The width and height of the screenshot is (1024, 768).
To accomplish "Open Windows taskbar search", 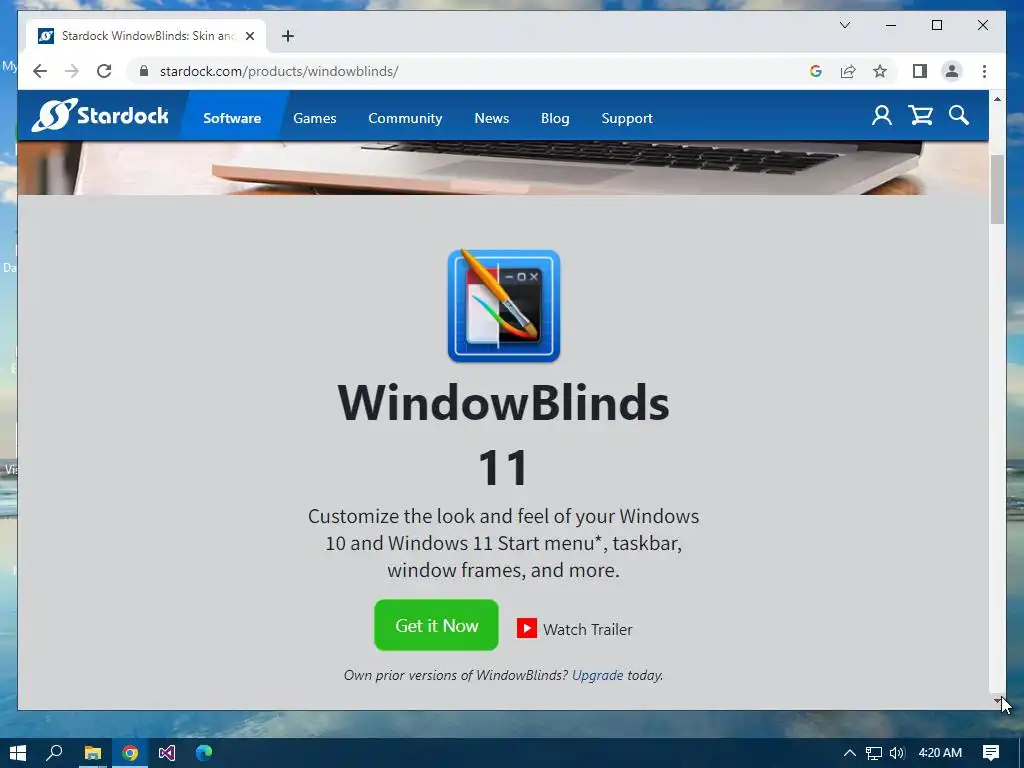I will tap(54, 753).
